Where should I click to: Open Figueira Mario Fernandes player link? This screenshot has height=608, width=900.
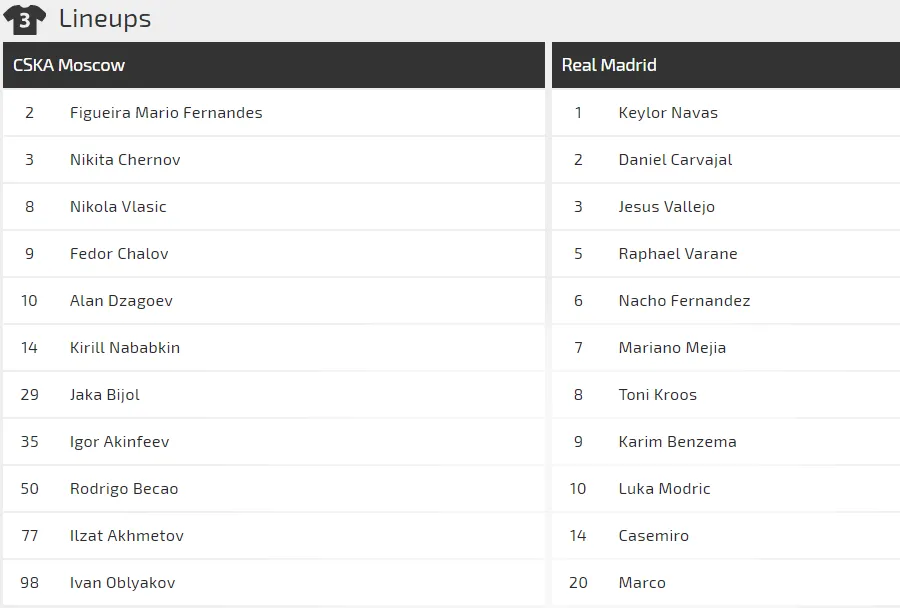pos(166,113)
